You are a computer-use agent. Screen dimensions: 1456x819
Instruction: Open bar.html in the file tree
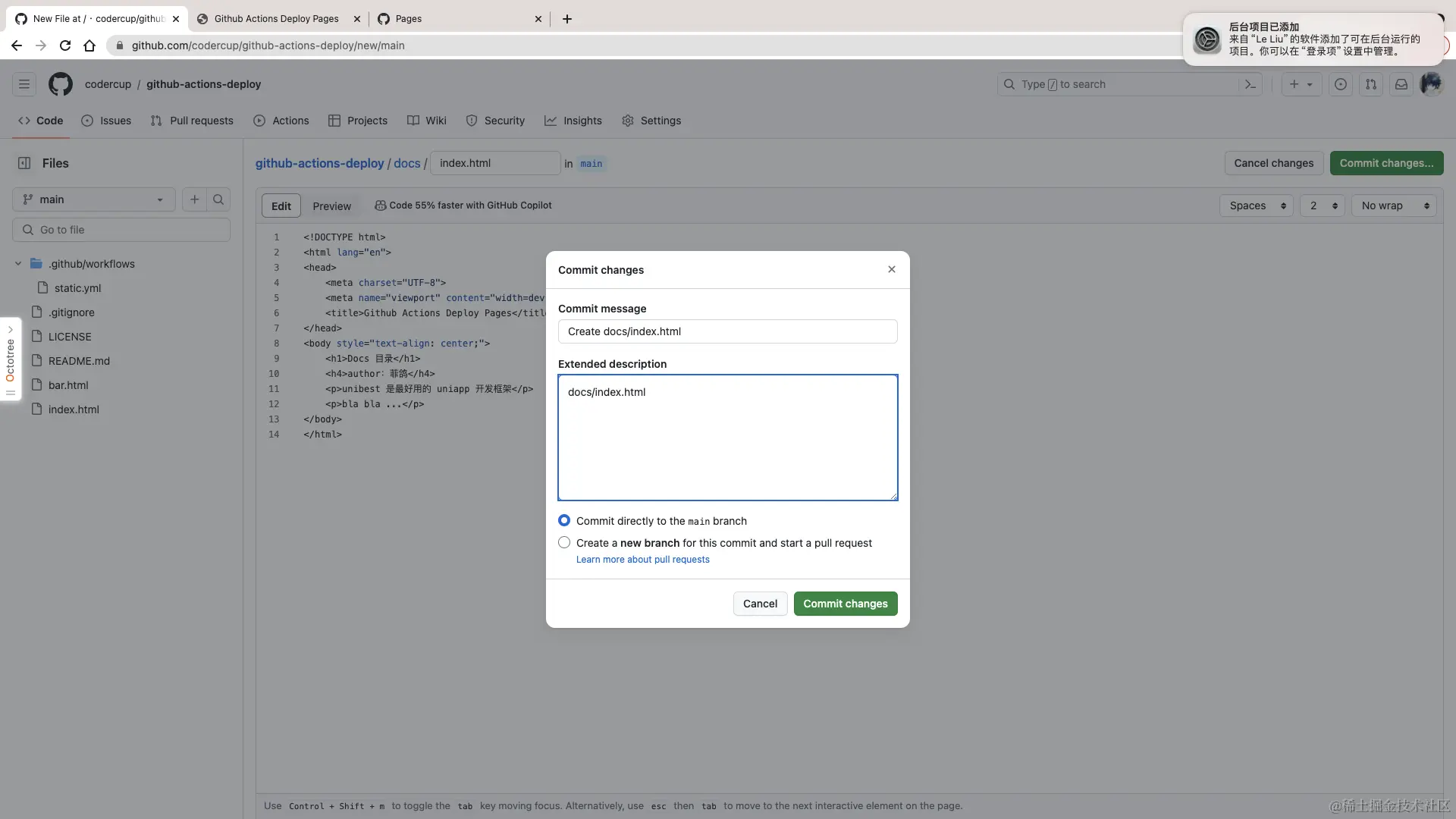pos(68,385)
